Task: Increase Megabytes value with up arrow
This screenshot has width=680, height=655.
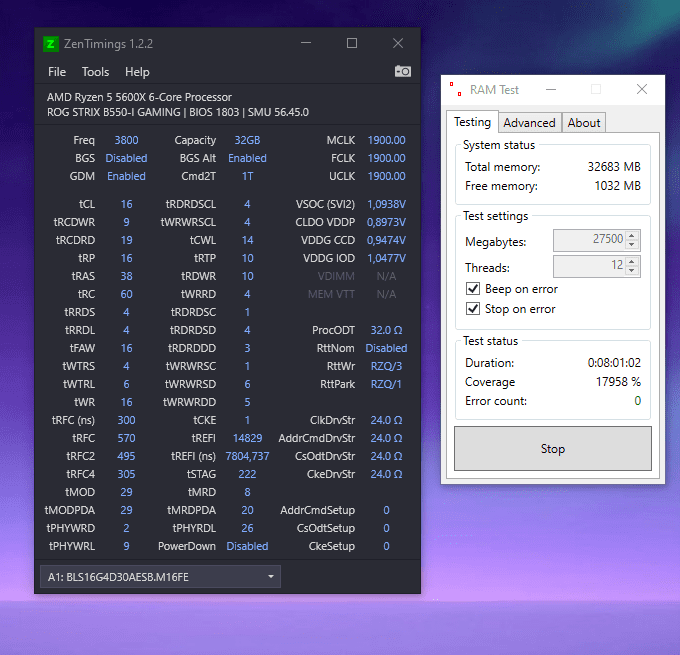Action: (632, 236)
